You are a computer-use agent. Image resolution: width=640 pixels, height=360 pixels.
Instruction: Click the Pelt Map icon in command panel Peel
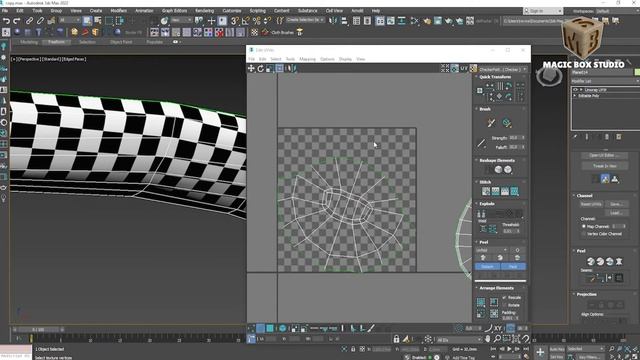pyautogui.click(x=619, y=262)
